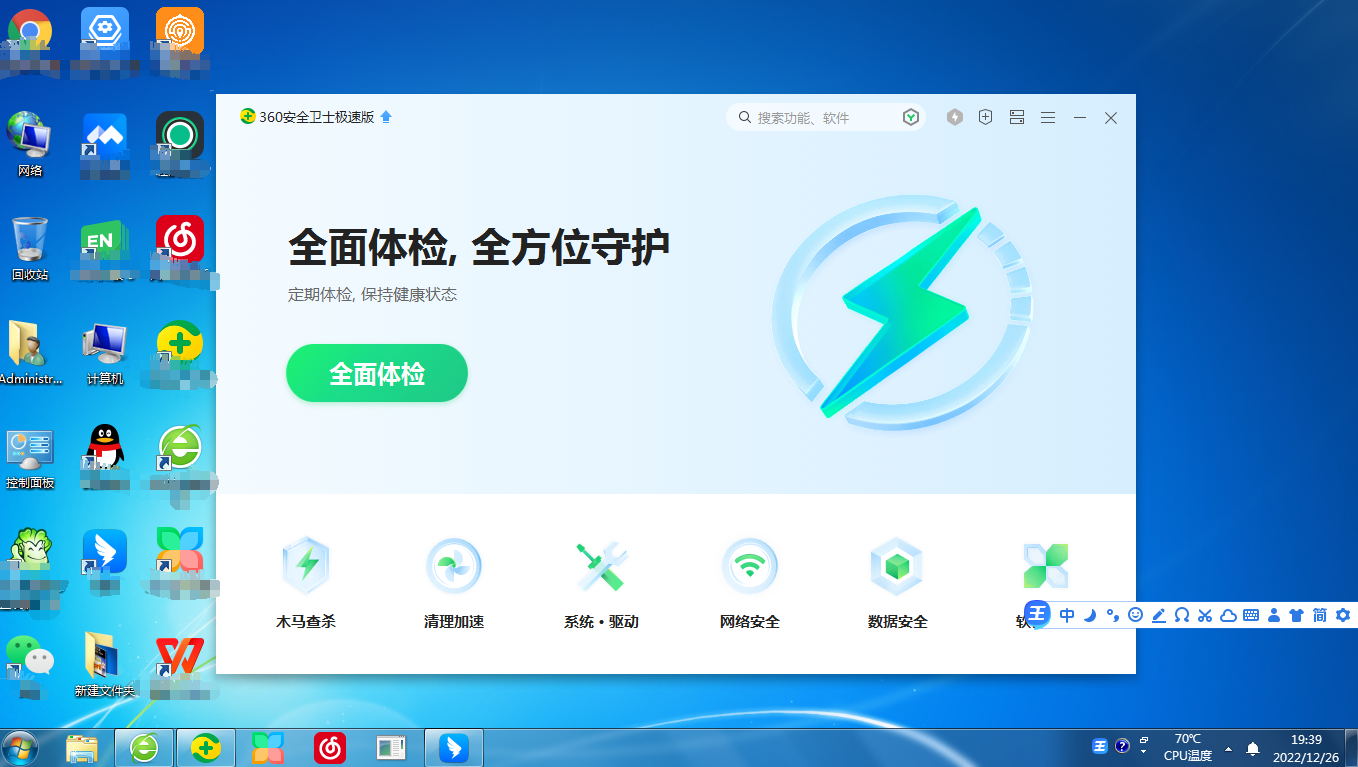Click the cloud sync icon in IME bar
The image size is (1358, 767).
(1228, 615)
